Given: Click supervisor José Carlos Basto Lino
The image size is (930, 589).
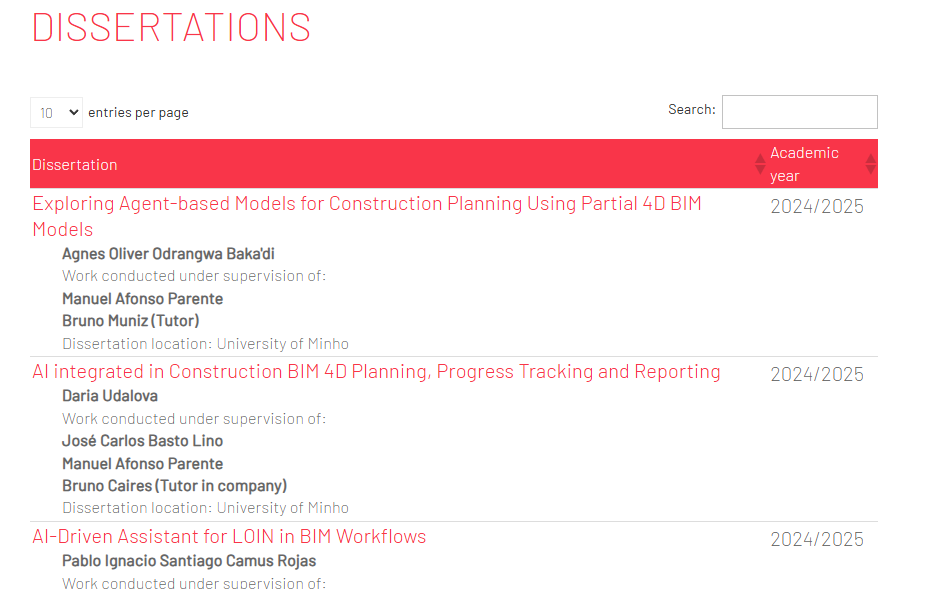Looking at the screenshot, I should pos(142,441).
